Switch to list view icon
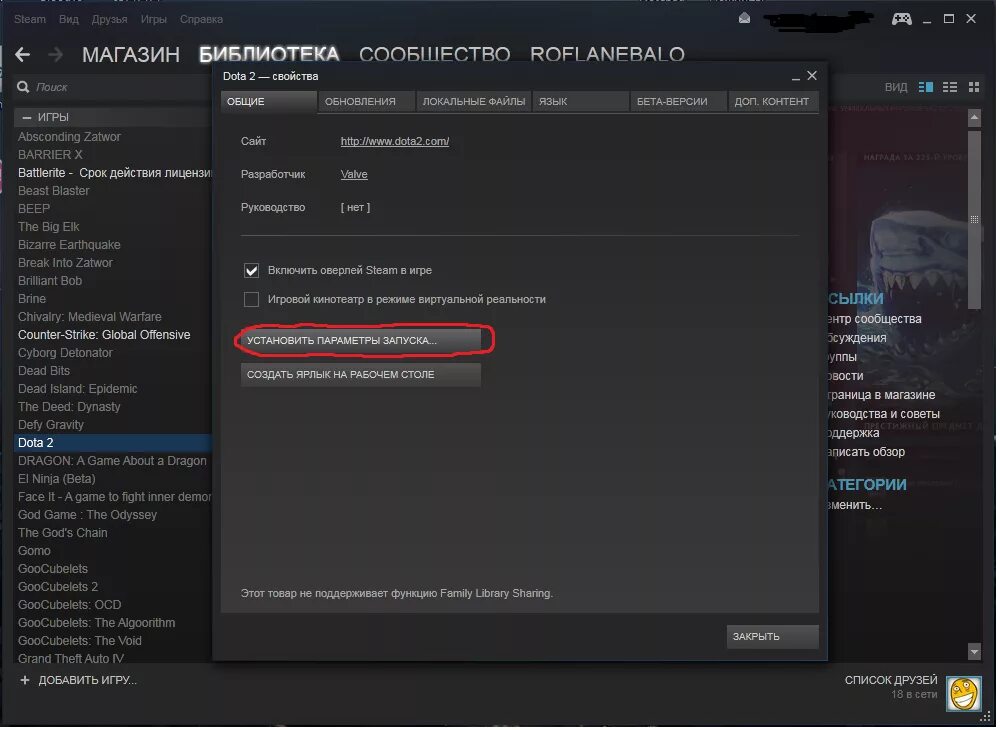 pos(950,87)
